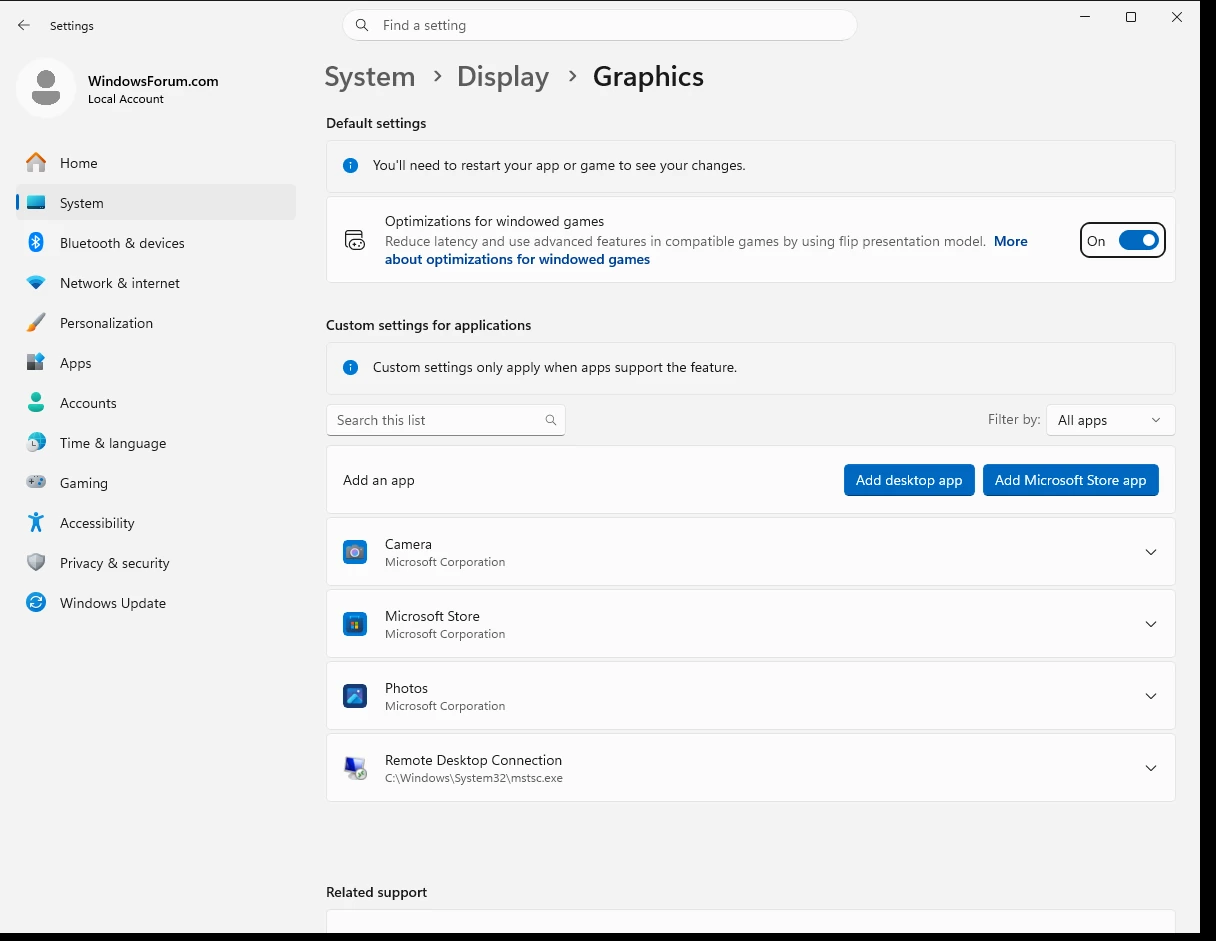Click Add Microsoft Store app button
Viewport: 1216px width, 941px height.
pyautogui.click(x=1070, y=480)
